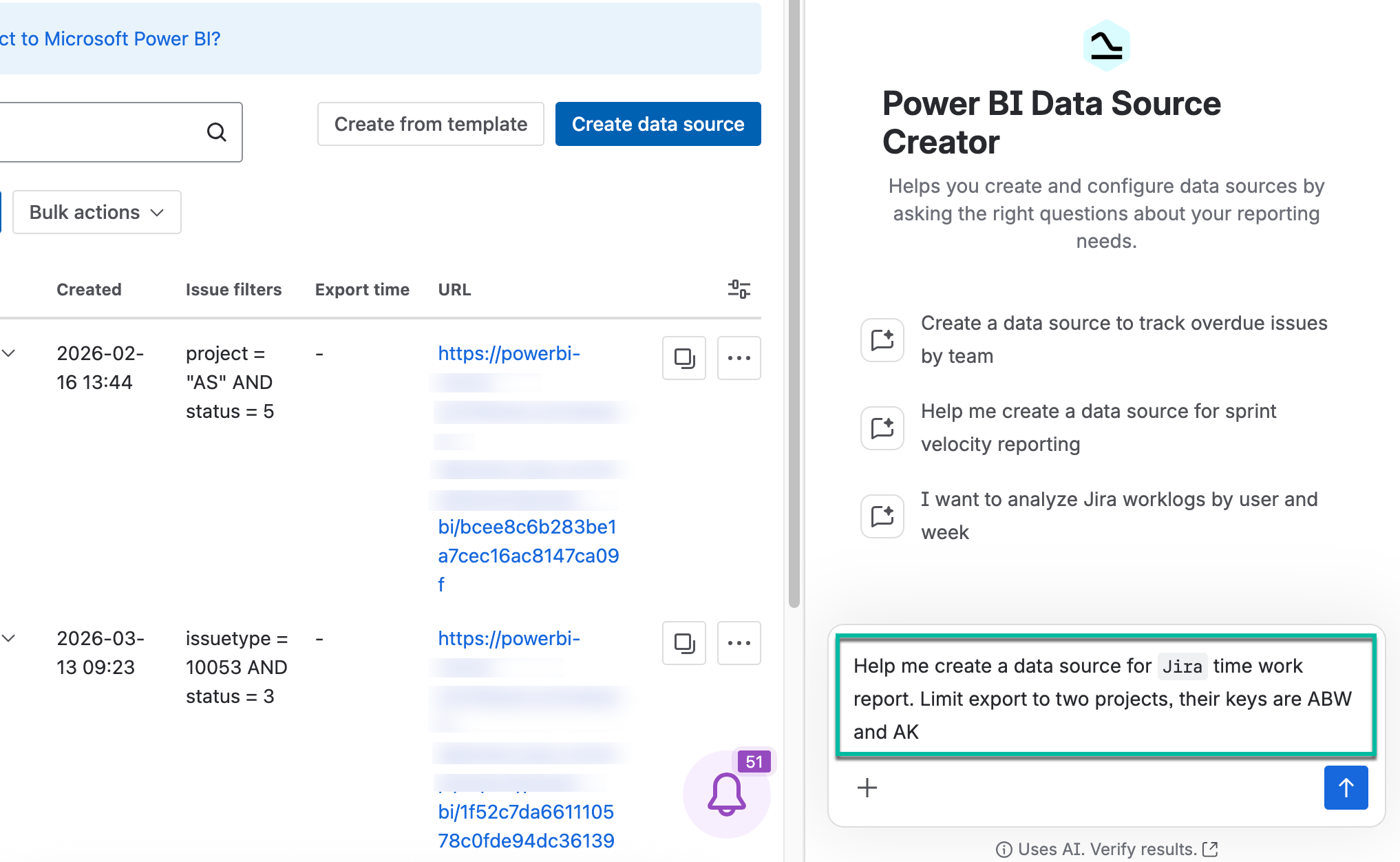This screenshot has height=862, width=1400.
Task: Click Create from template
Action: click(x=431, y=124)
